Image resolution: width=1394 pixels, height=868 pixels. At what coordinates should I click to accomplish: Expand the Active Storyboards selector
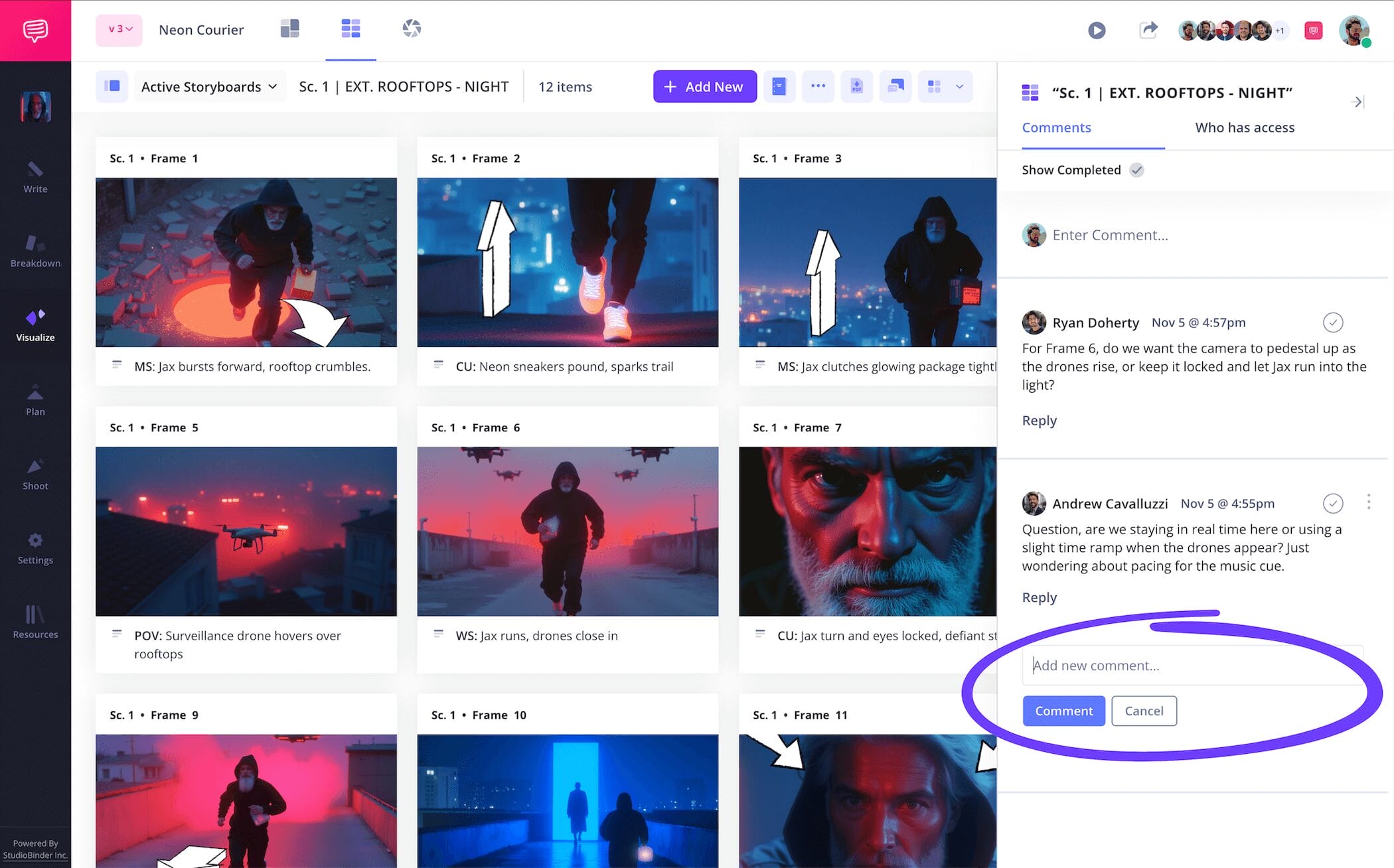point(209,86)
